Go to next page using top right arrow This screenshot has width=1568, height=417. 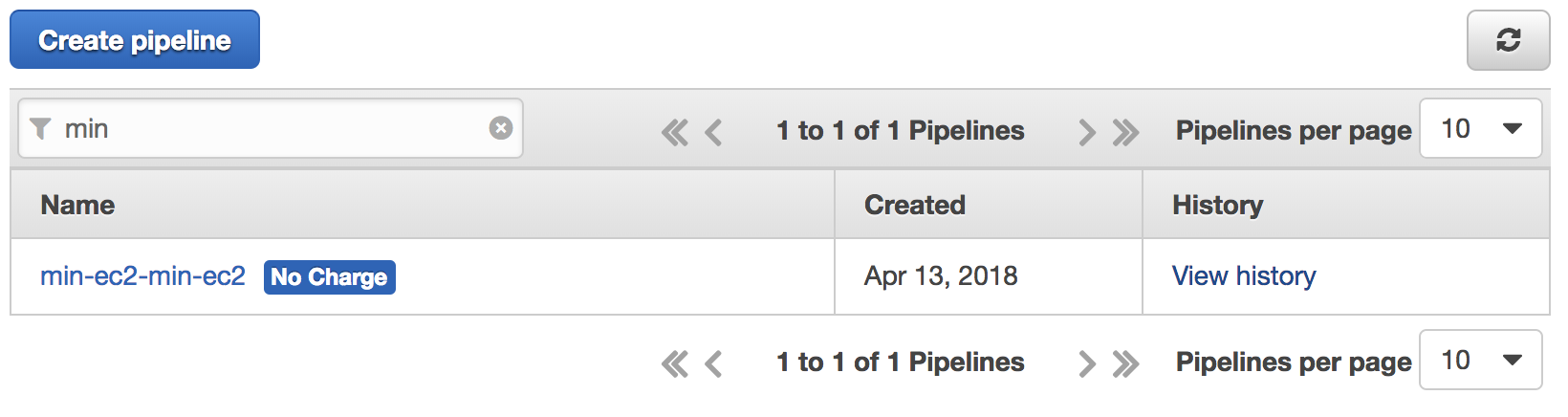1086,132
